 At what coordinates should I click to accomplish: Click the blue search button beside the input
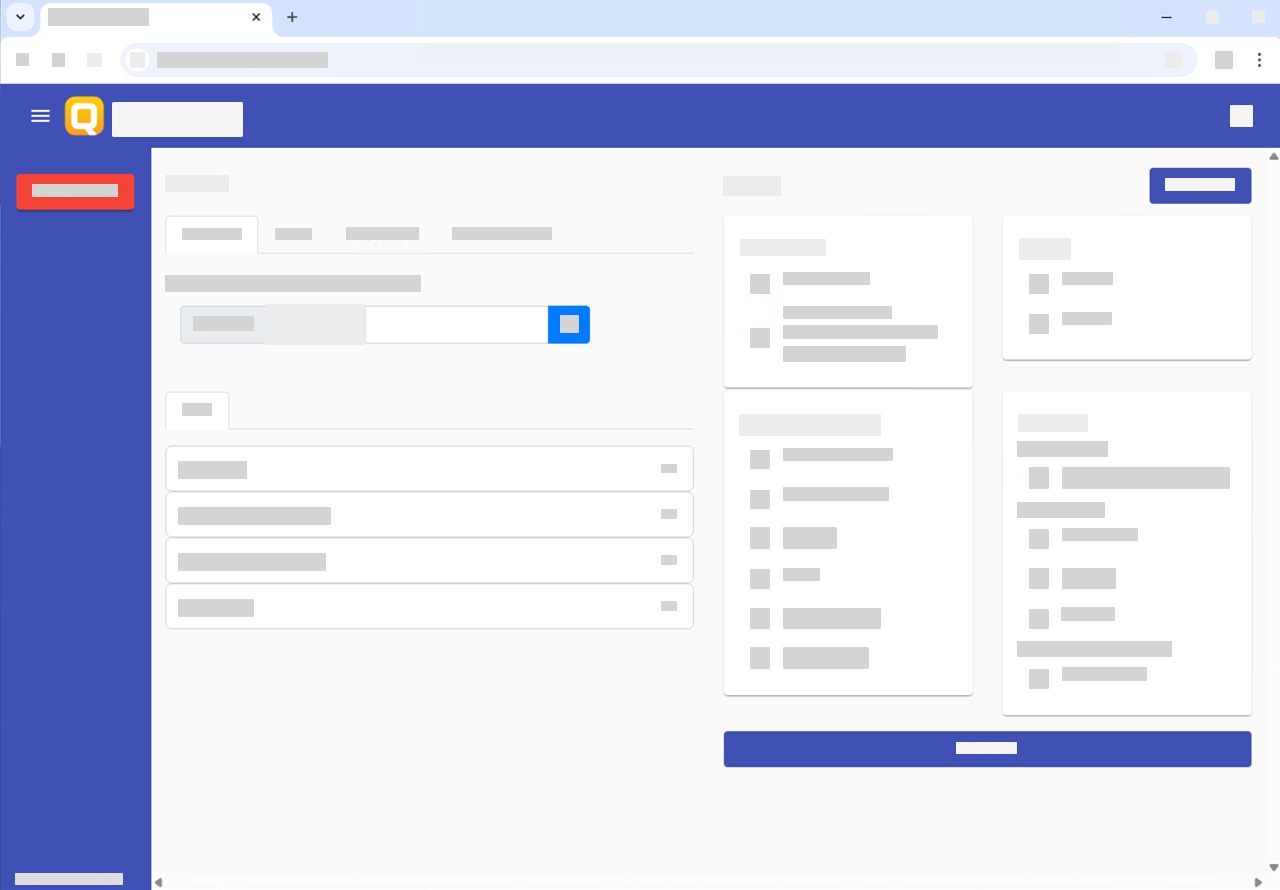pyautogui.click(x=569, y=324)
